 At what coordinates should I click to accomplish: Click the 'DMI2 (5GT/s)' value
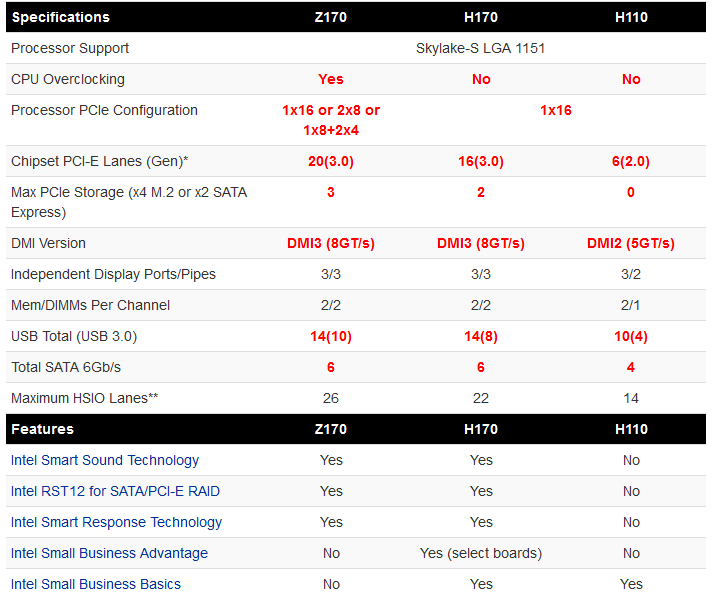[x=631, y=243]
